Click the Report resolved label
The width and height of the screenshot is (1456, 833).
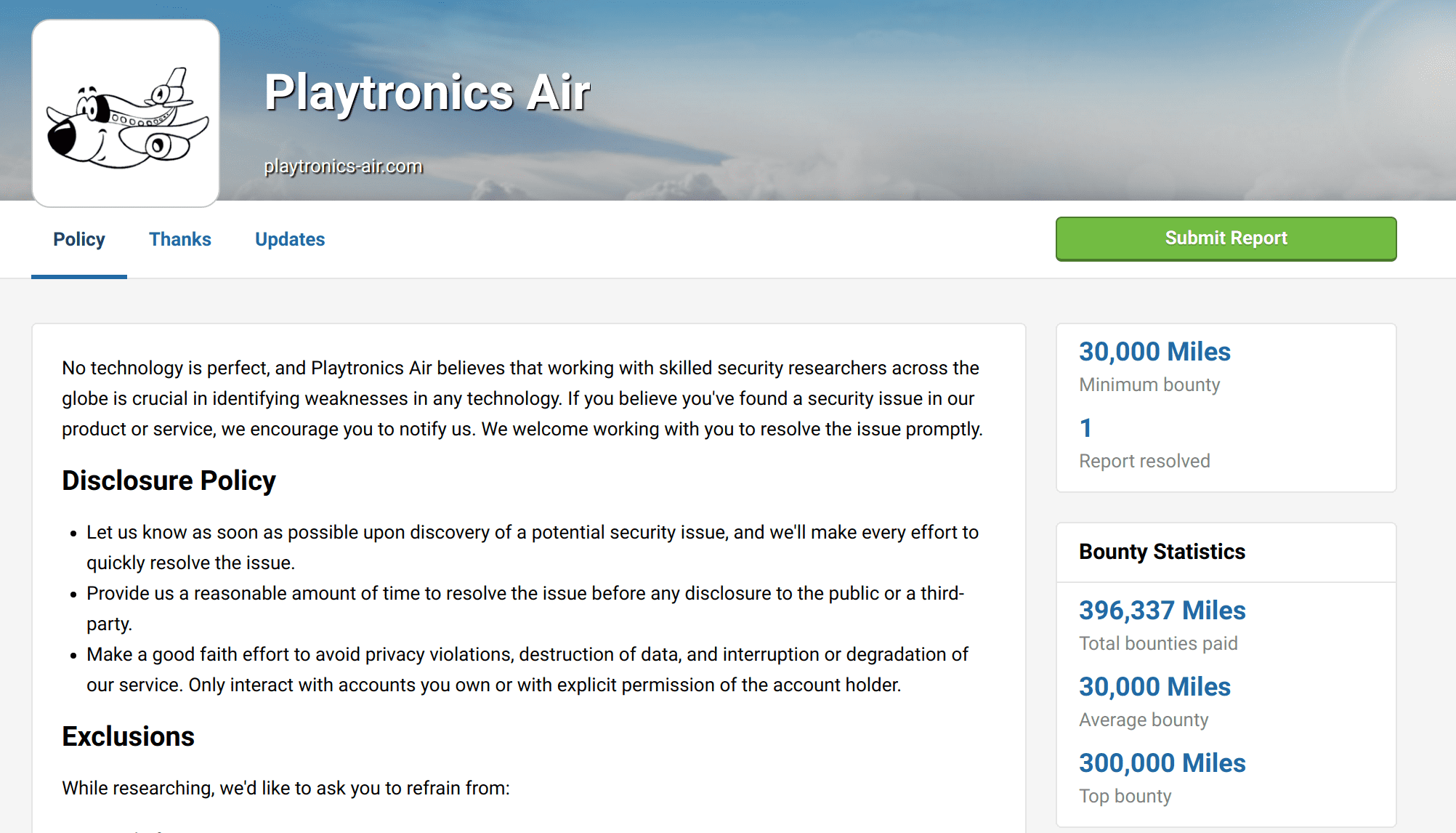1144,461
